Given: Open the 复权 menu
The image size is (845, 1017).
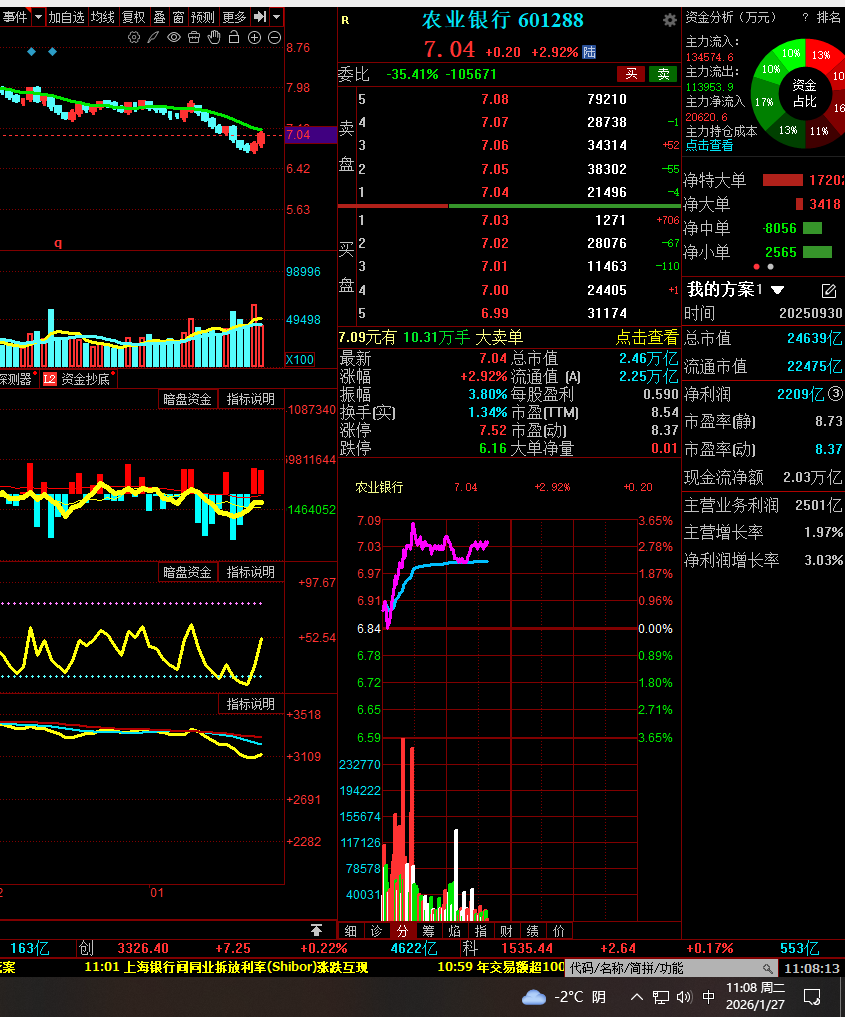Looking at the screenshot, I should (x=134, y=17).
